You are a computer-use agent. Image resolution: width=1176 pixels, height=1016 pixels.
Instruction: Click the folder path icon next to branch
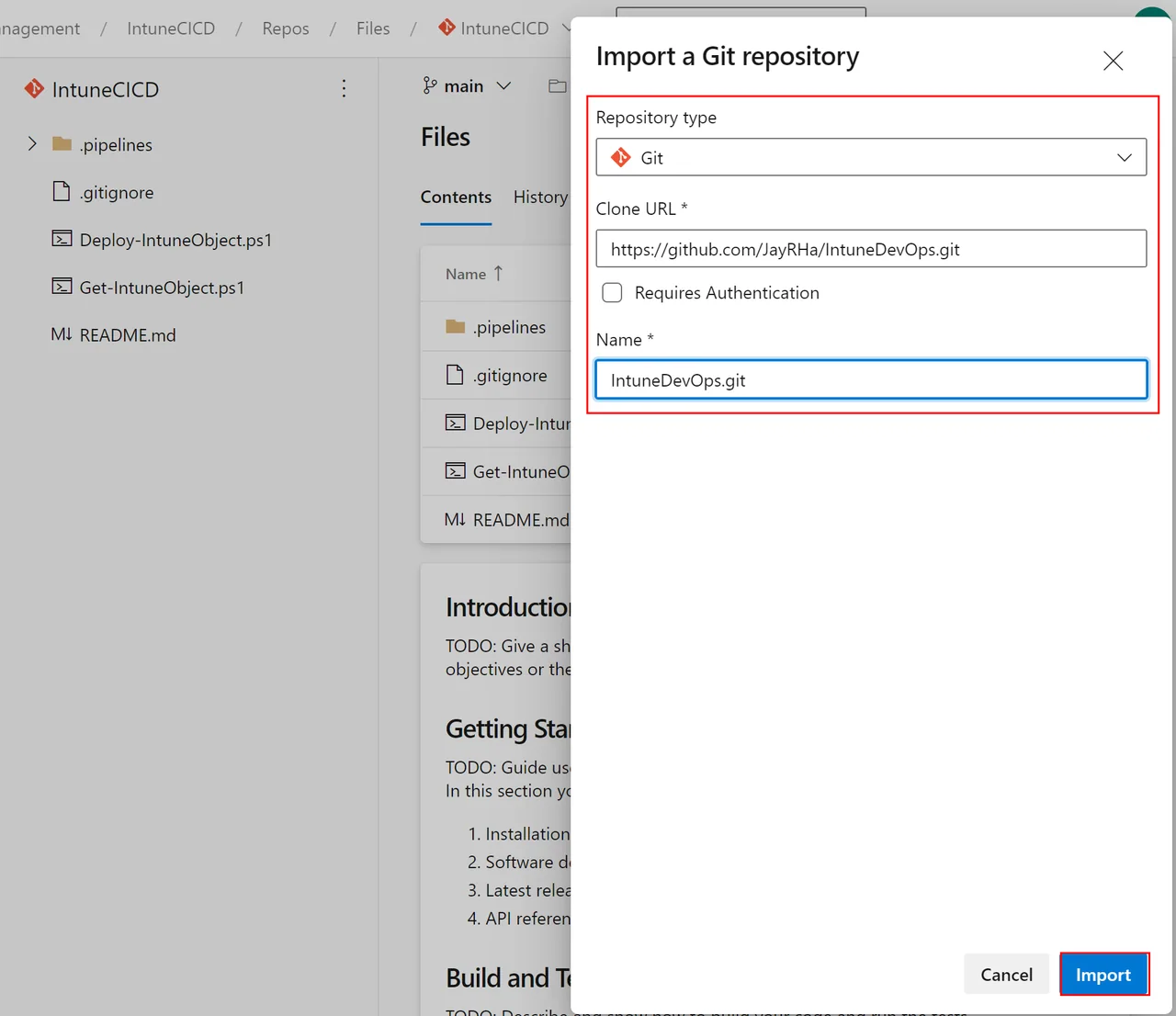click(x=557, y=85)
